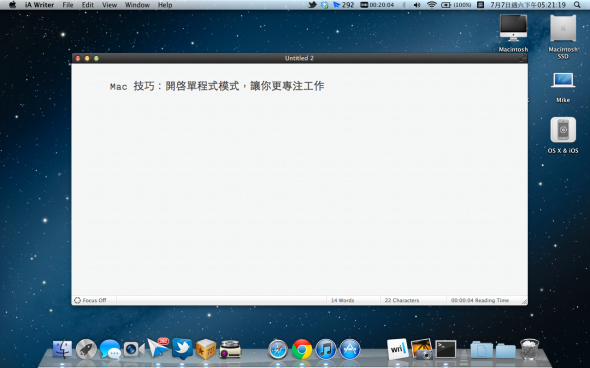Open the volume menu bar icon
The width and height of the screenshot is (590, 368).
(417, 5)
